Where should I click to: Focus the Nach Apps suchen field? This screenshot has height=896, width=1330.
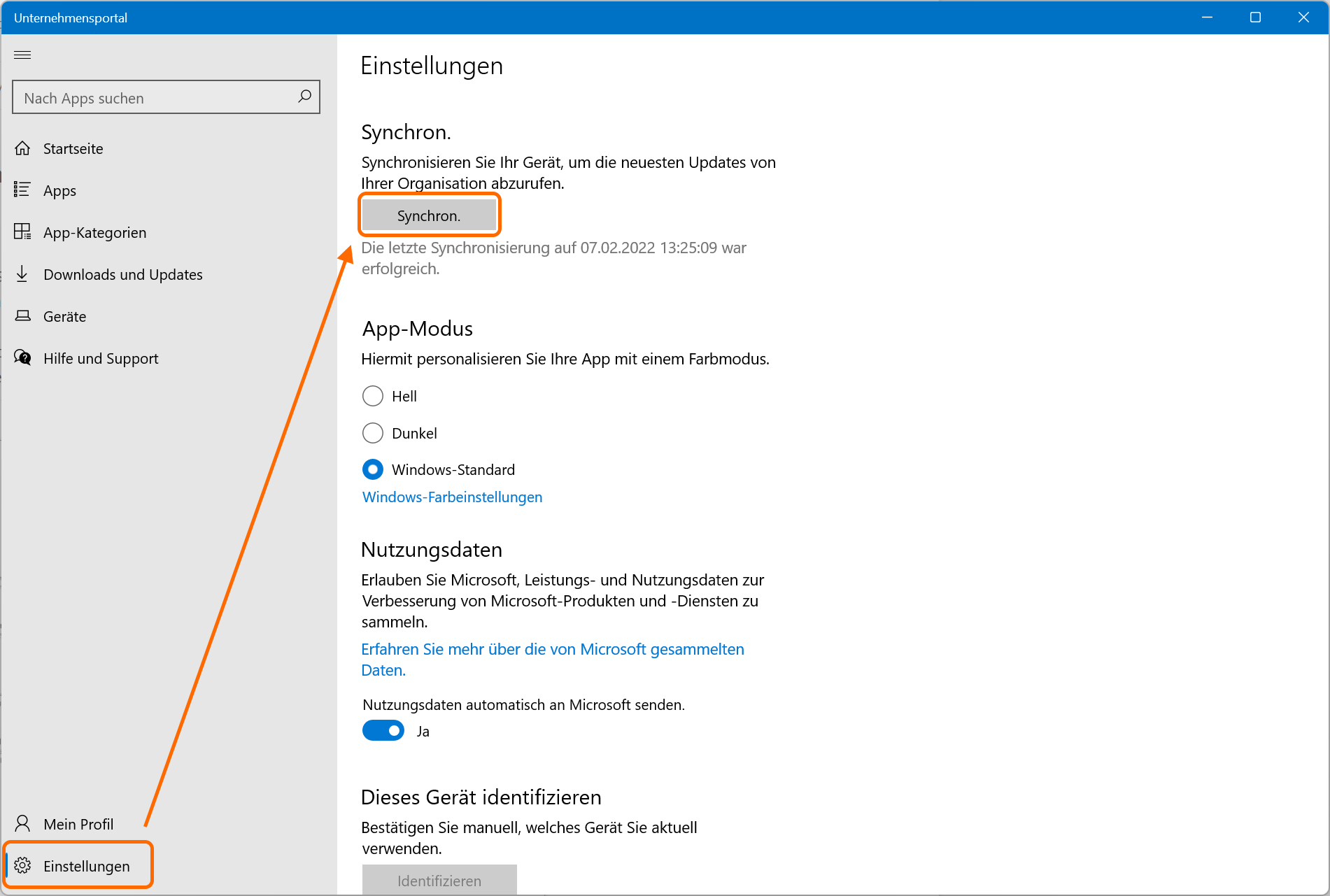(154, 98)
